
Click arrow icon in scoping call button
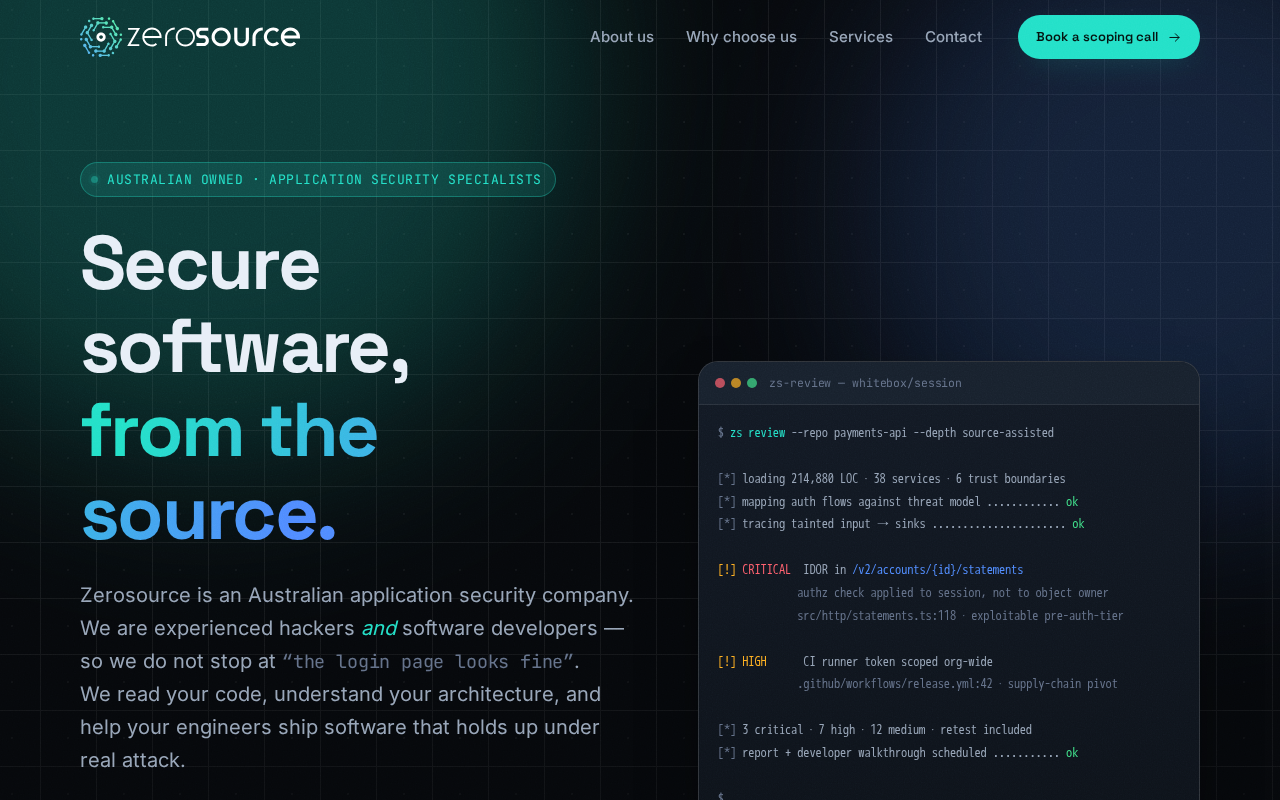(x=1174, y=37)
